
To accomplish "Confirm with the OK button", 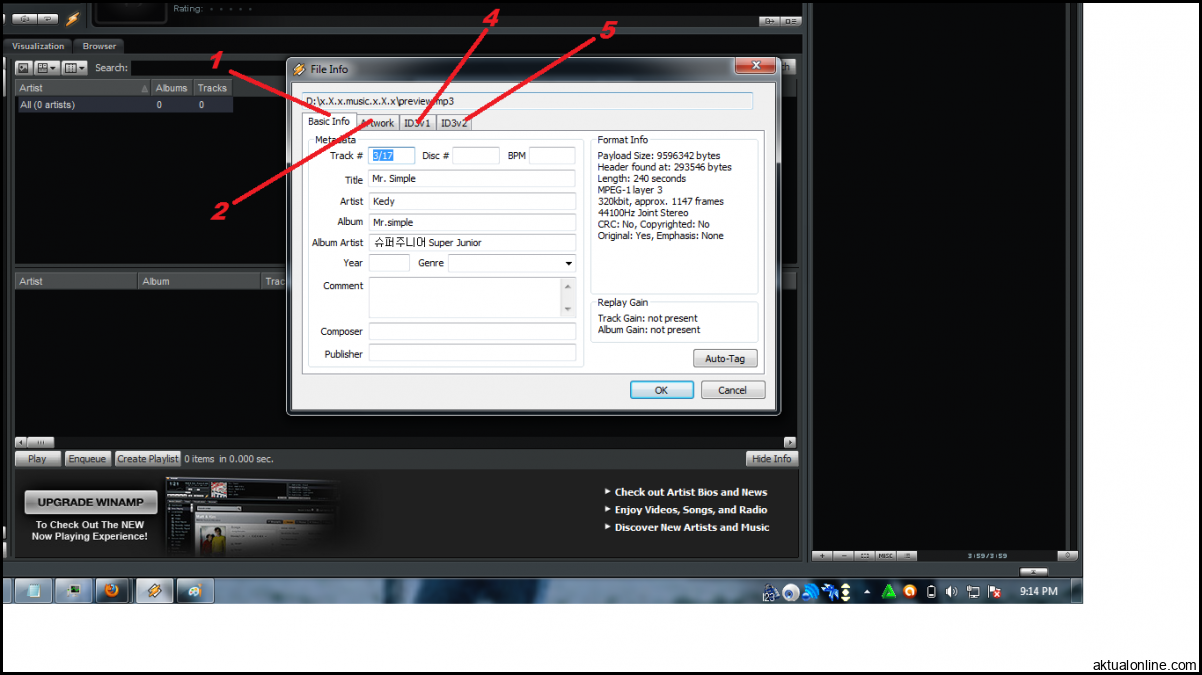I will (x=661, y=390).
